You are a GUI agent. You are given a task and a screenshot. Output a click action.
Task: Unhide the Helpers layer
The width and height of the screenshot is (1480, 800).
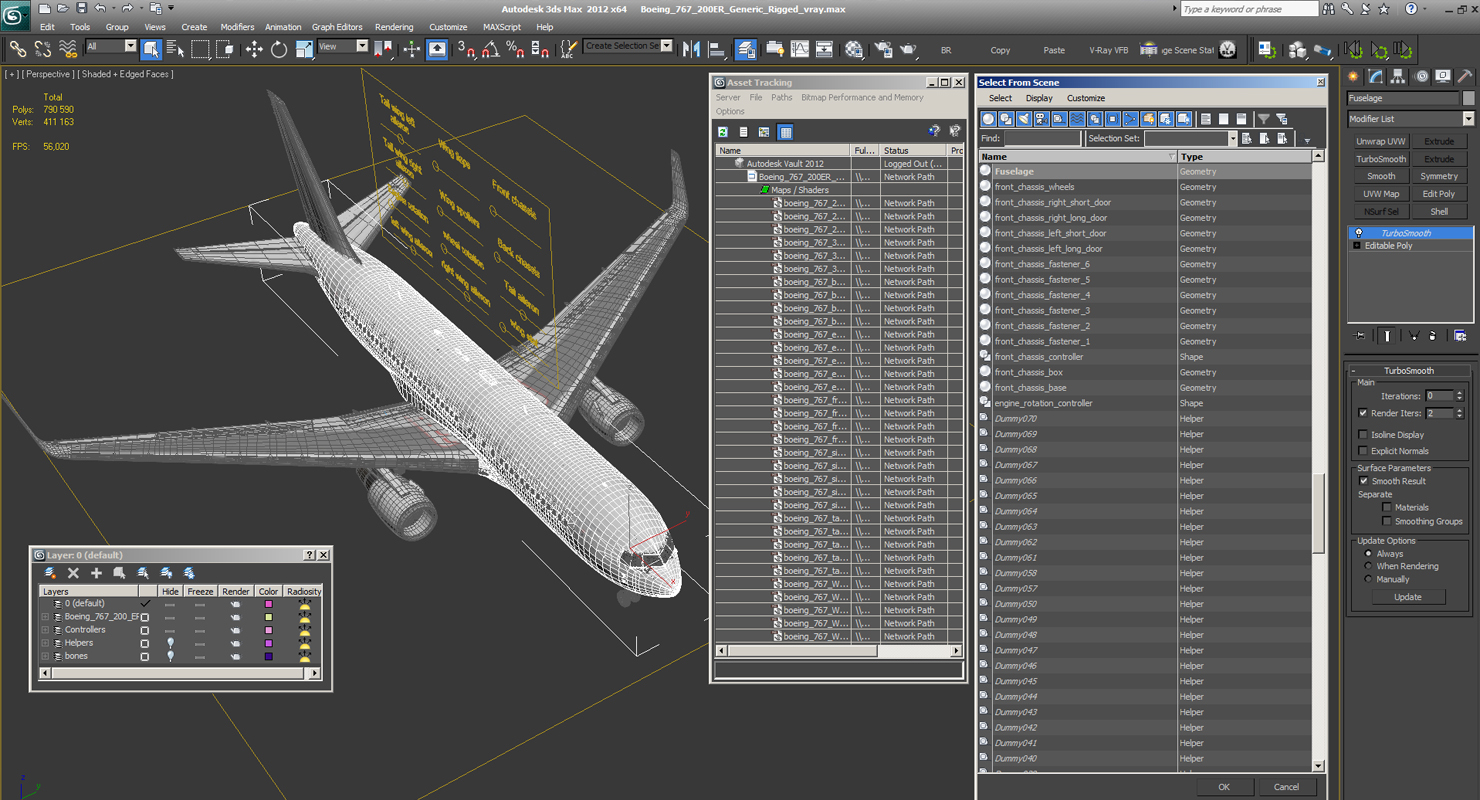(x=170, y=643)
